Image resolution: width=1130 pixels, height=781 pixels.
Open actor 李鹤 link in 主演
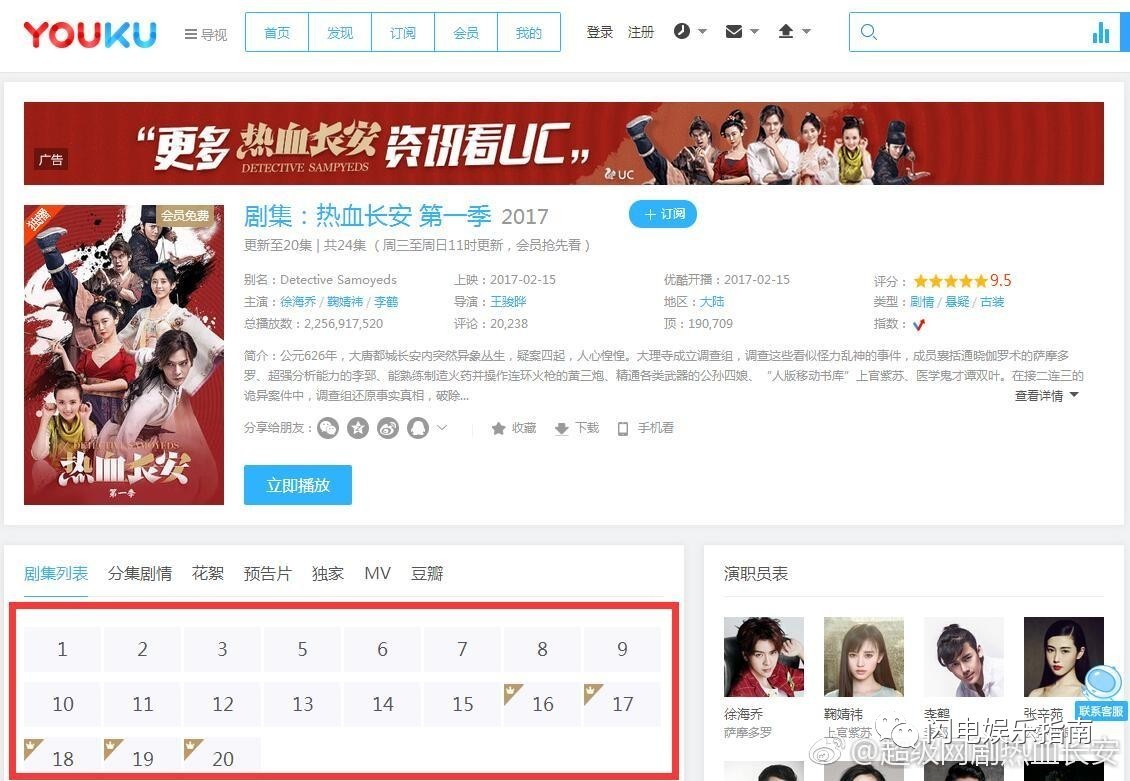click(386, 302)
